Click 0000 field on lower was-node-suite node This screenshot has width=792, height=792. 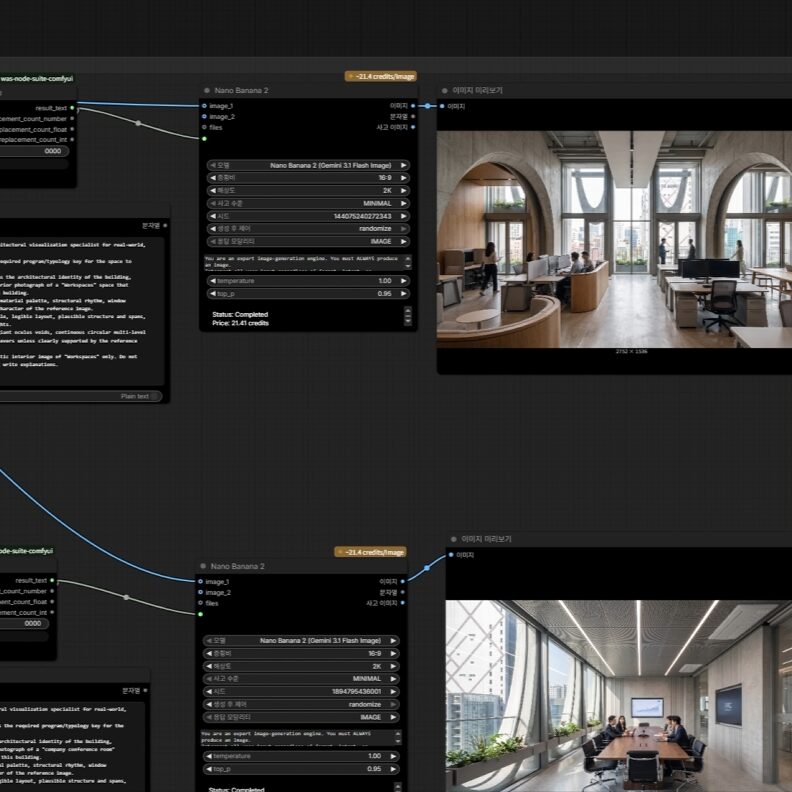click(24, 623)
